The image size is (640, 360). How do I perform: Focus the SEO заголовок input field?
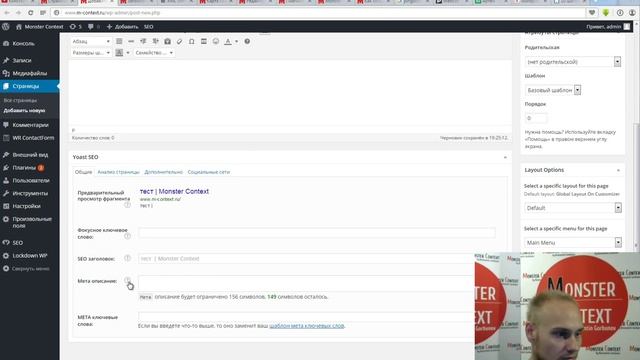point(306,258)
